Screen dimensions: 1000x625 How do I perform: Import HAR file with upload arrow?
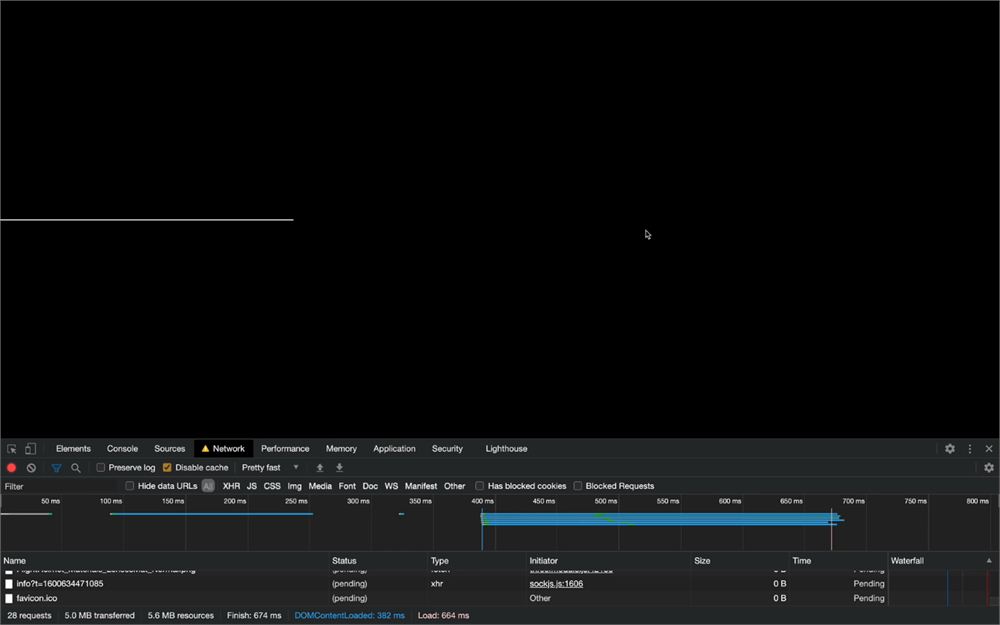320,467
